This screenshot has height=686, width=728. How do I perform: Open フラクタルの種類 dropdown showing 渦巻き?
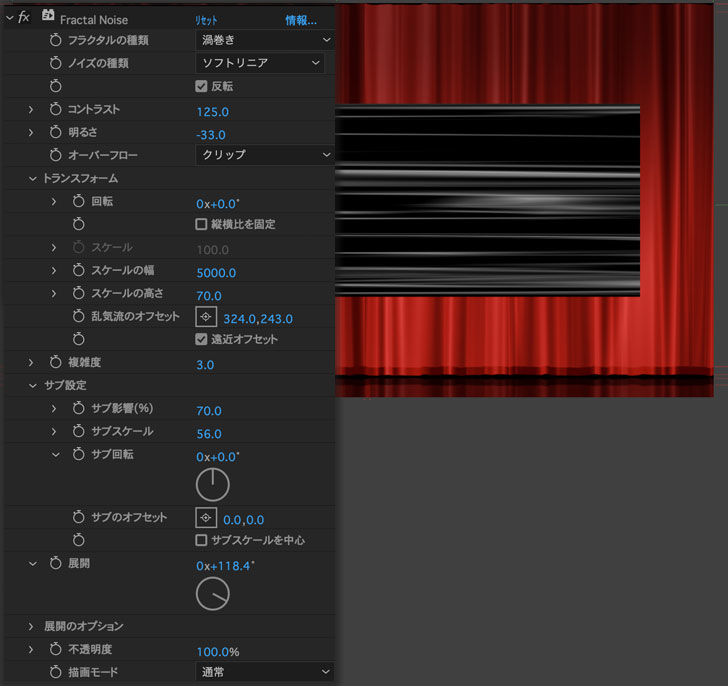(x=264, y=40)
